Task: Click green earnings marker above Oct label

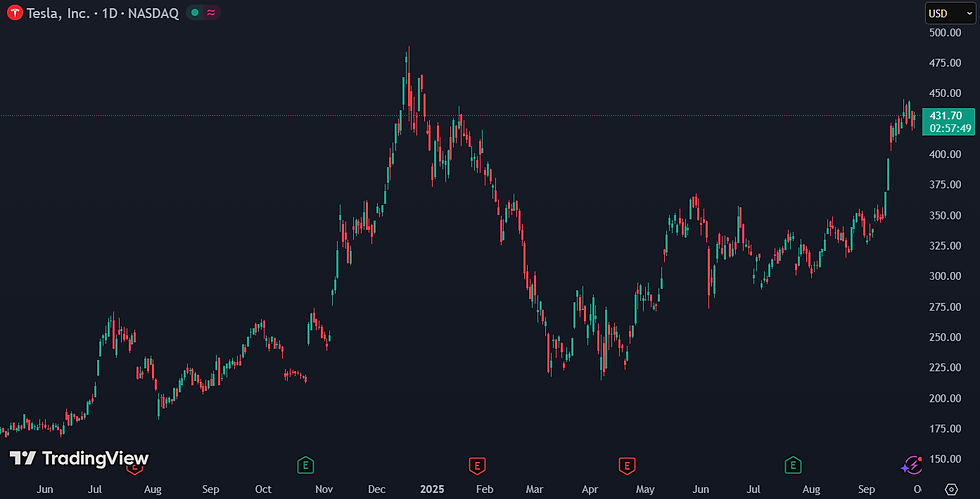Action: coord(305,465)
